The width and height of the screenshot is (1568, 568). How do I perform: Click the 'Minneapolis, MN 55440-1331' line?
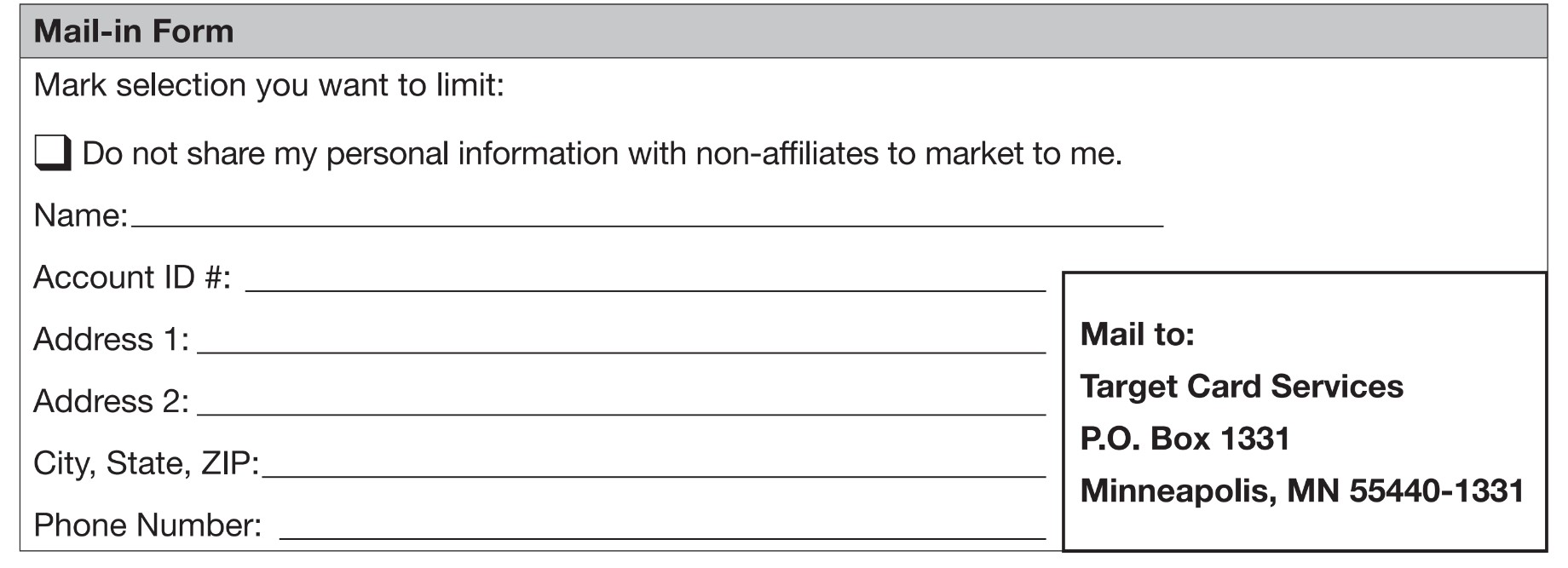[1301, 491]
